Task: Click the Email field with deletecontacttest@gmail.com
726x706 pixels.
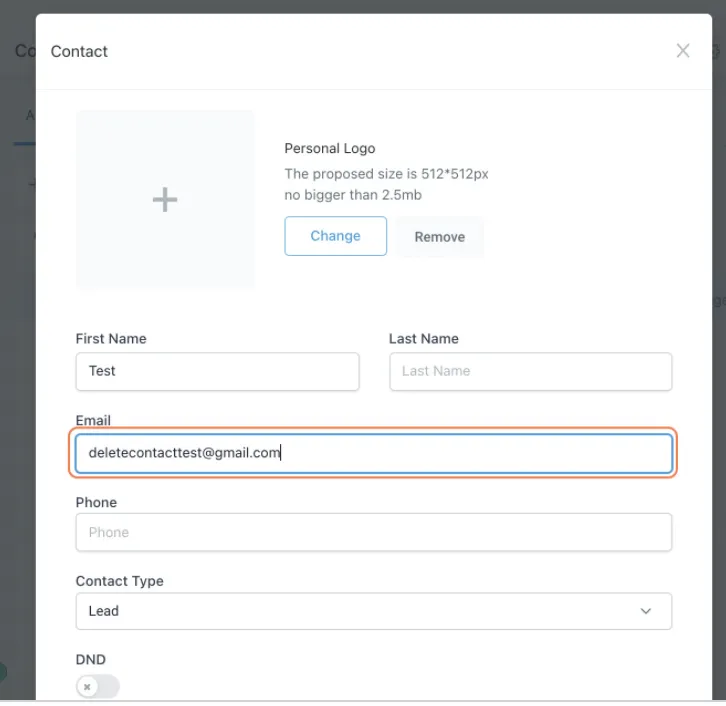Action: tap(373, 453)
